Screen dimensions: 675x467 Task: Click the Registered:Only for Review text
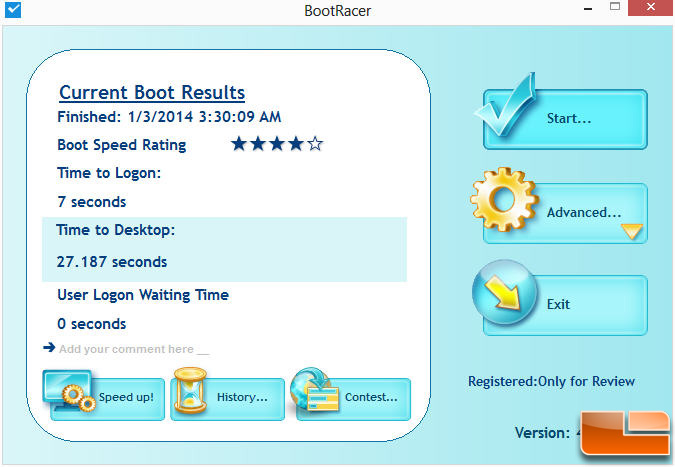click(551, 381)
